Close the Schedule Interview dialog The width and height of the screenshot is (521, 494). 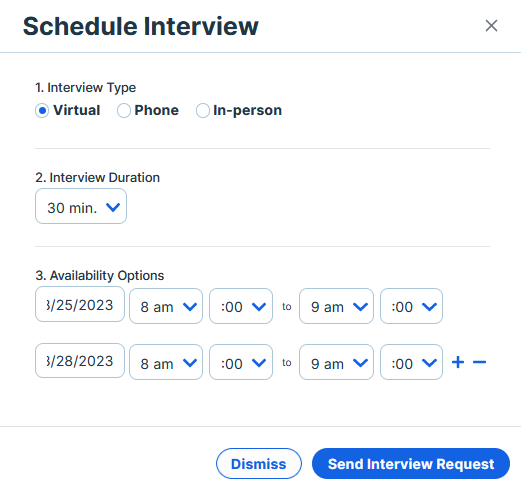[491, 26]
